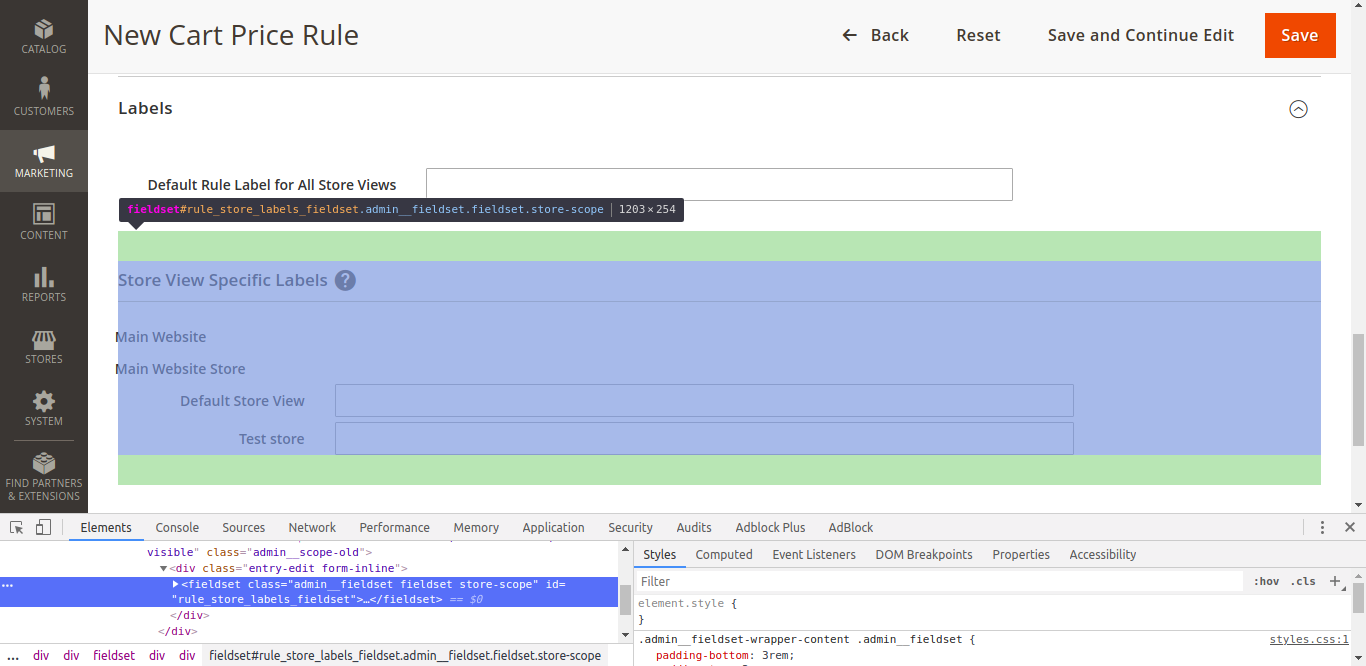Toggle the .cls class editor
The width and height of the screenshot is (1366, 666).
(x=1303, y=581)
